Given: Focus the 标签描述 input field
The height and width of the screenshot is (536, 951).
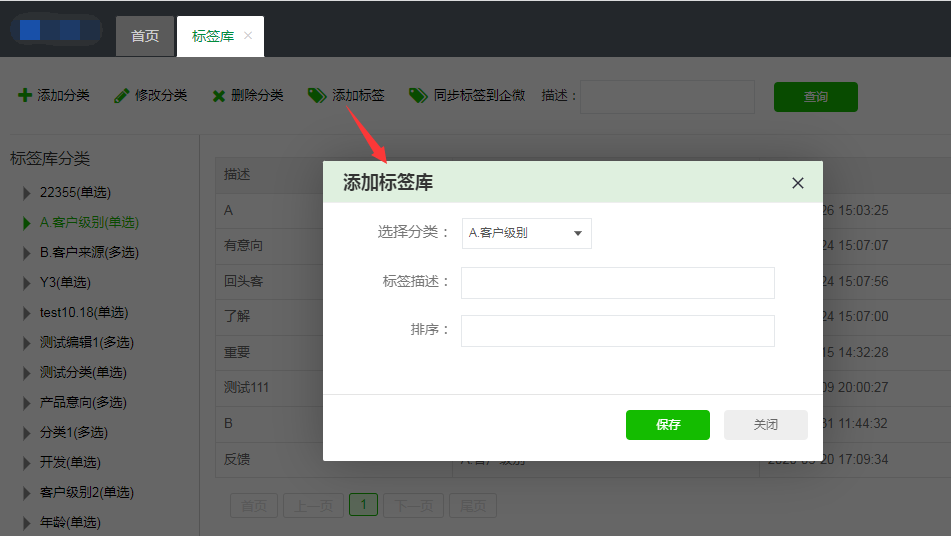Looking at the screenshot, I should [x=617, y=283].
